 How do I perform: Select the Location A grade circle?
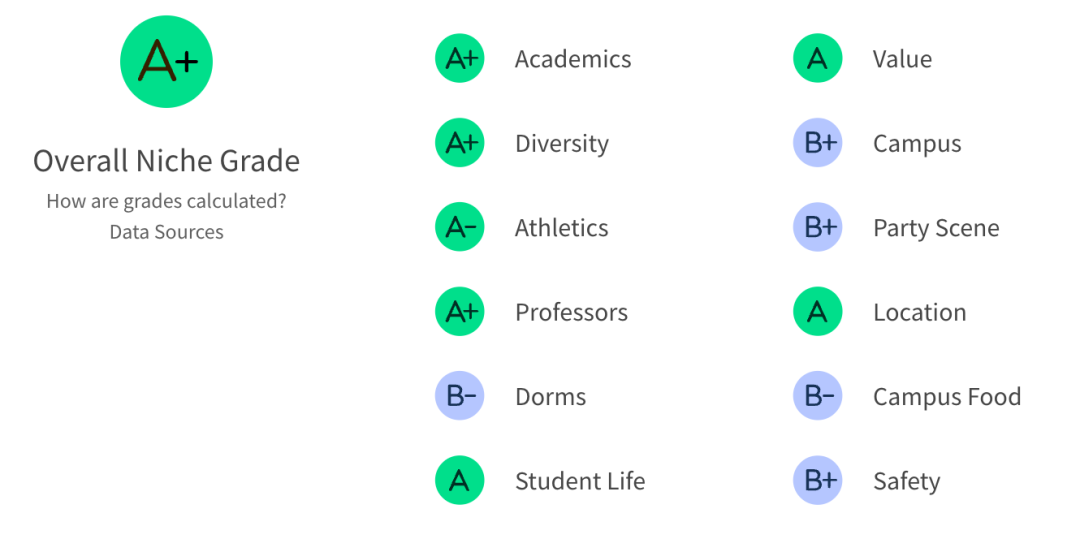point(818,312)
